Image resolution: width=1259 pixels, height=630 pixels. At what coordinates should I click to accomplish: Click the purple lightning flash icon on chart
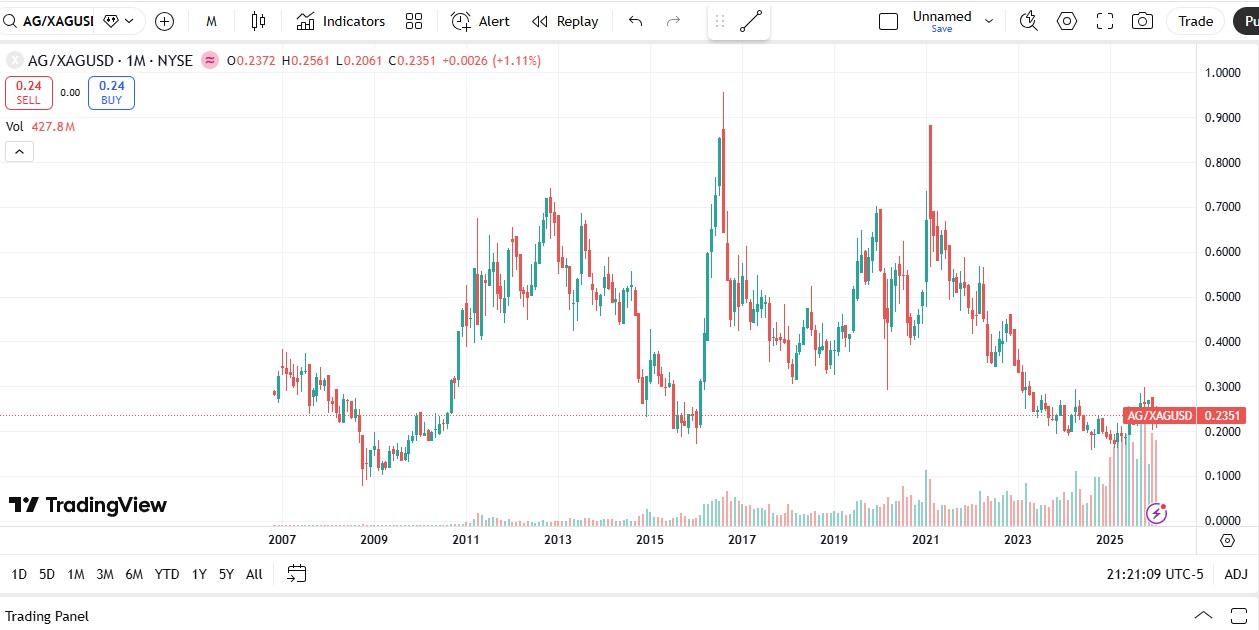click(1156, 513)
